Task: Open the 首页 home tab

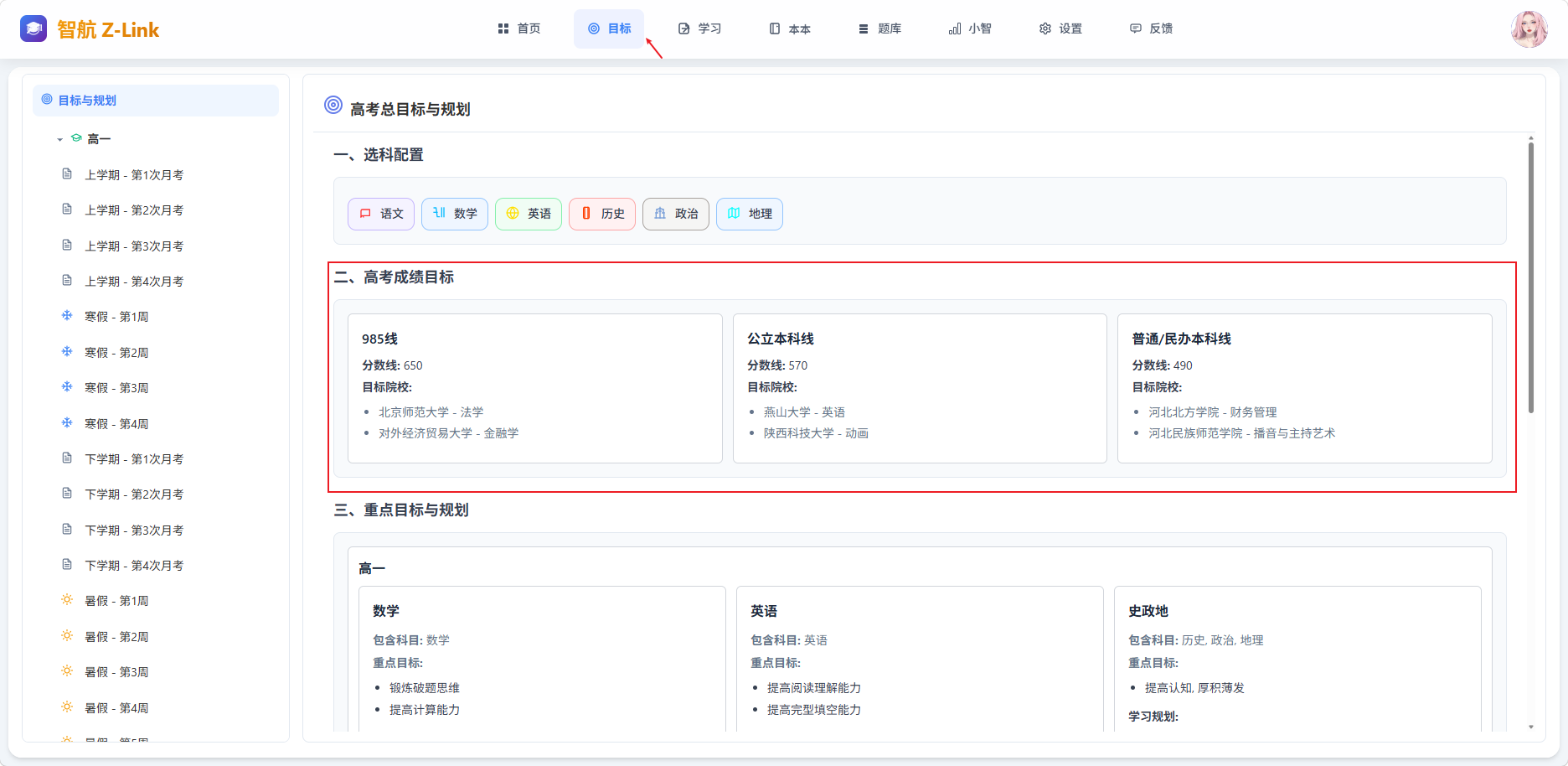Action: point(519,28)
